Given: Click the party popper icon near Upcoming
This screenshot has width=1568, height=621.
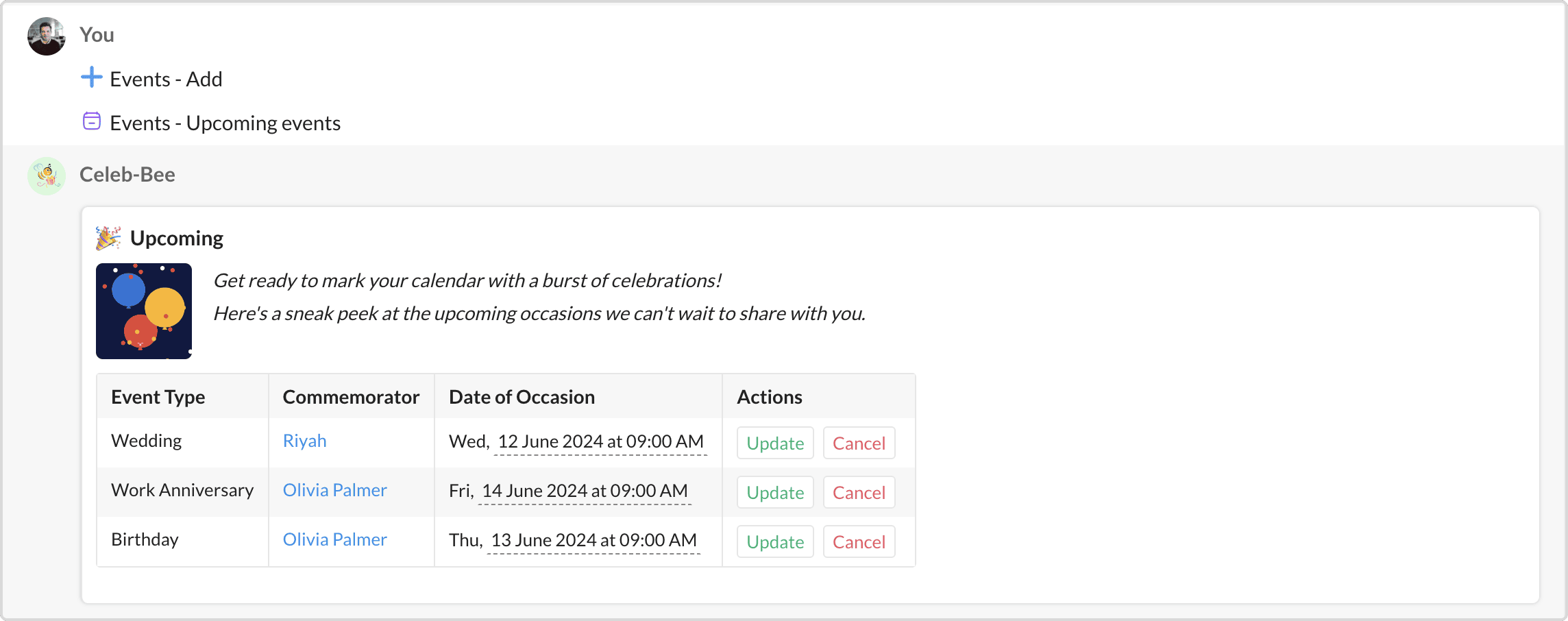Looking at the screenshot, I should pos(108,238).
